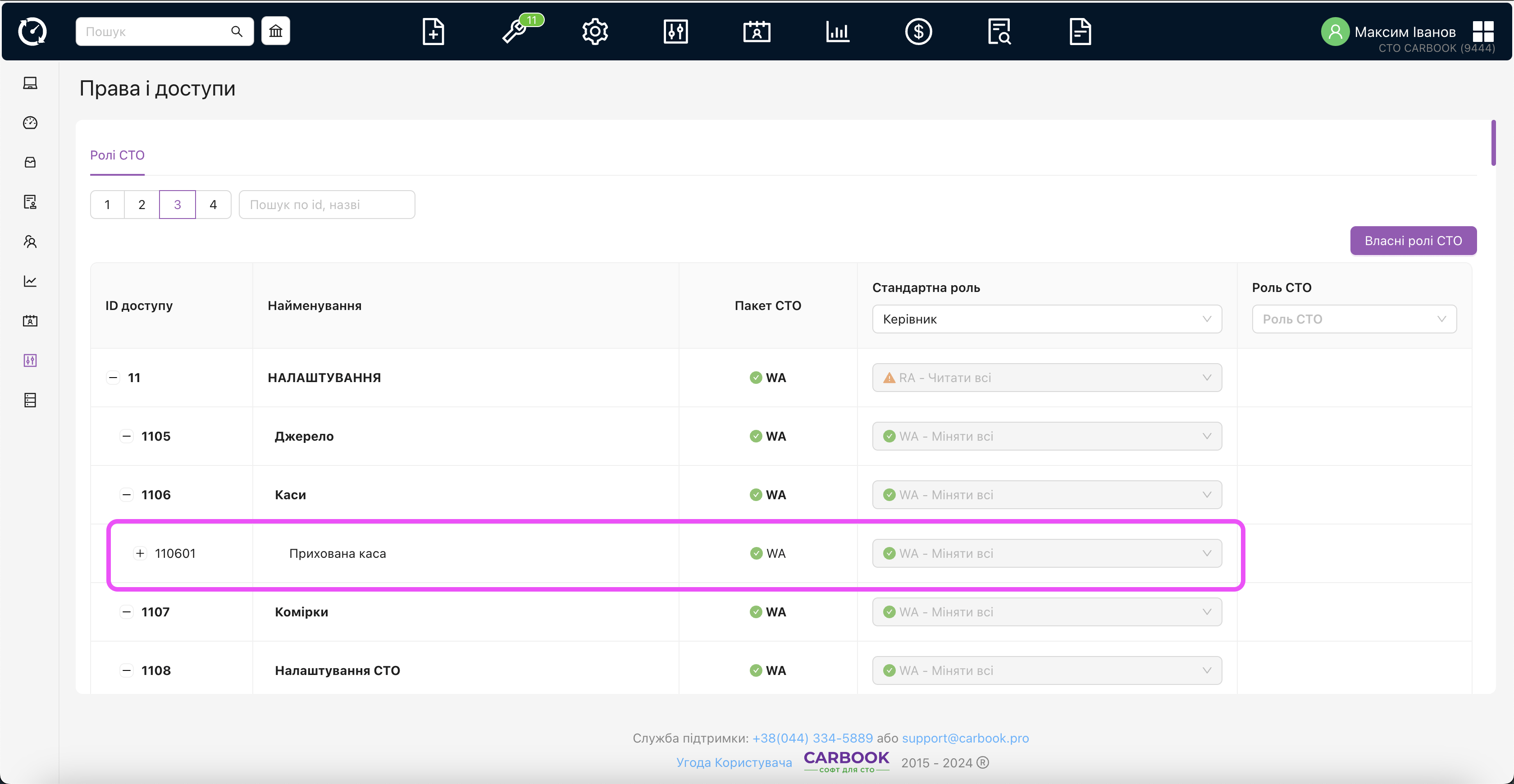
Task: Open the bar chart reports icon
Action: [838, 32]
